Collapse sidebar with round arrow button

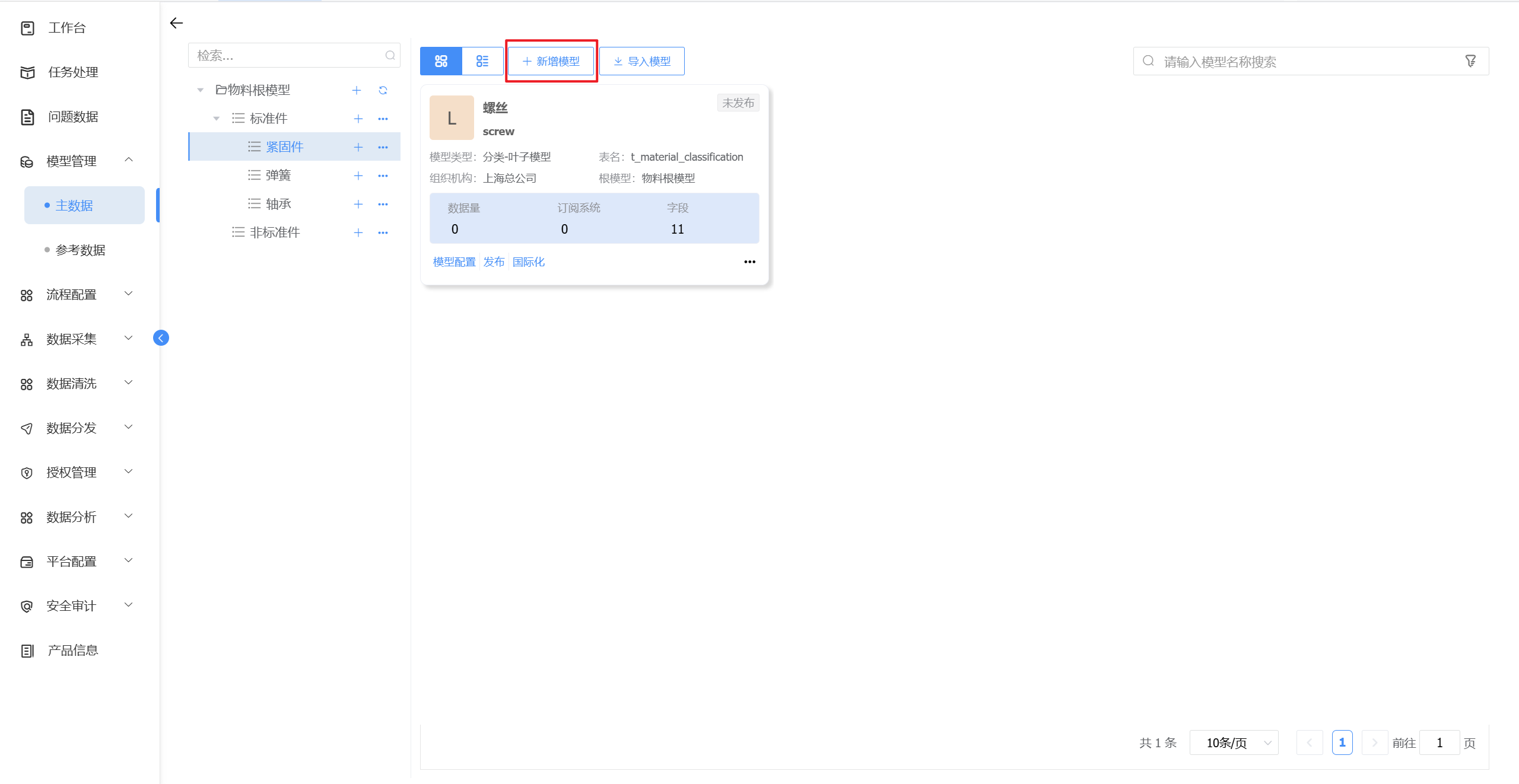pyautogui.click(x=161, y=338)
